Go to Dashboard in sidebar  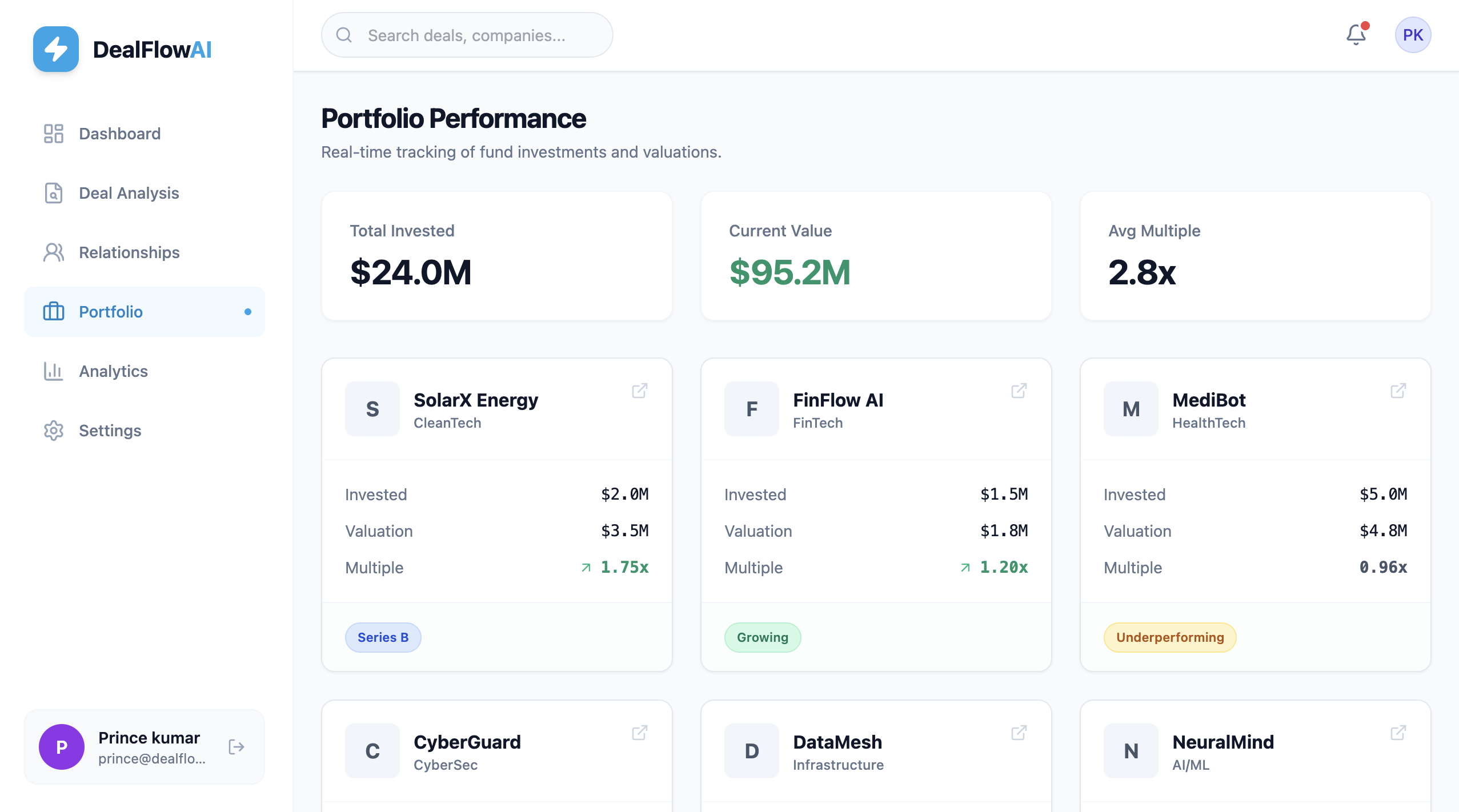click(119, 134)
